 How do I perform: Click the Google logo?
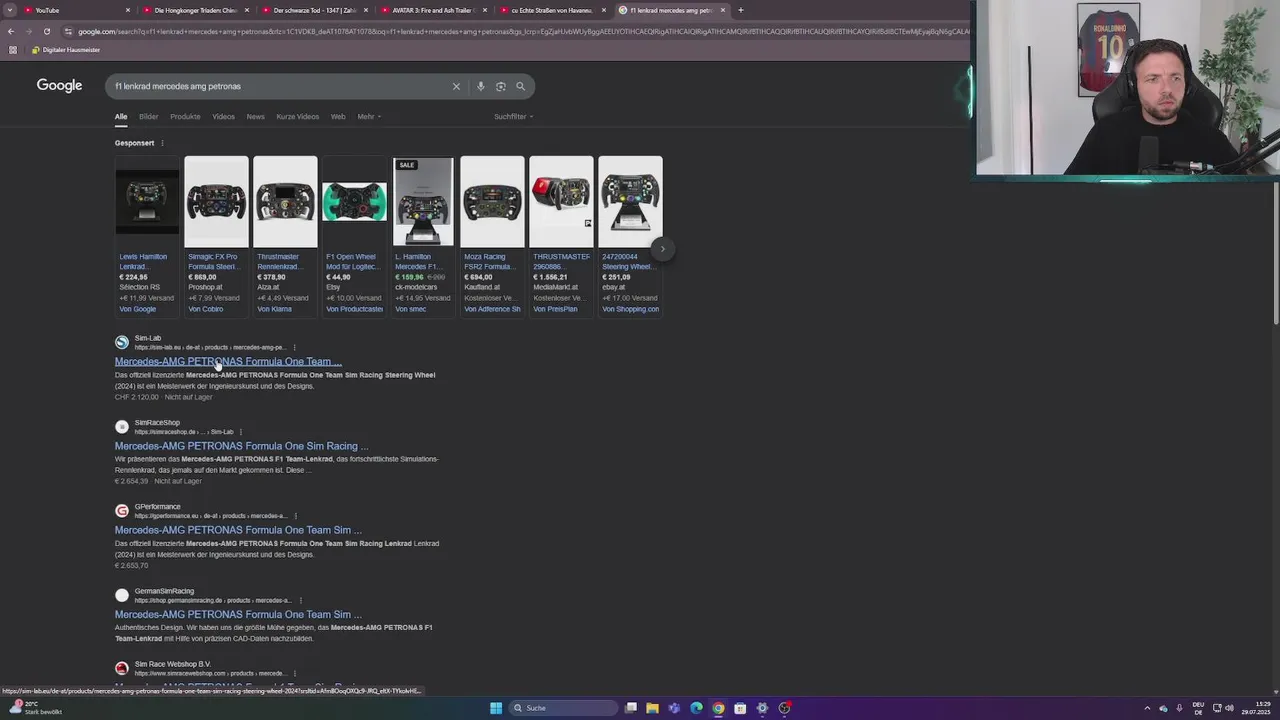click(x=59, y=86)
